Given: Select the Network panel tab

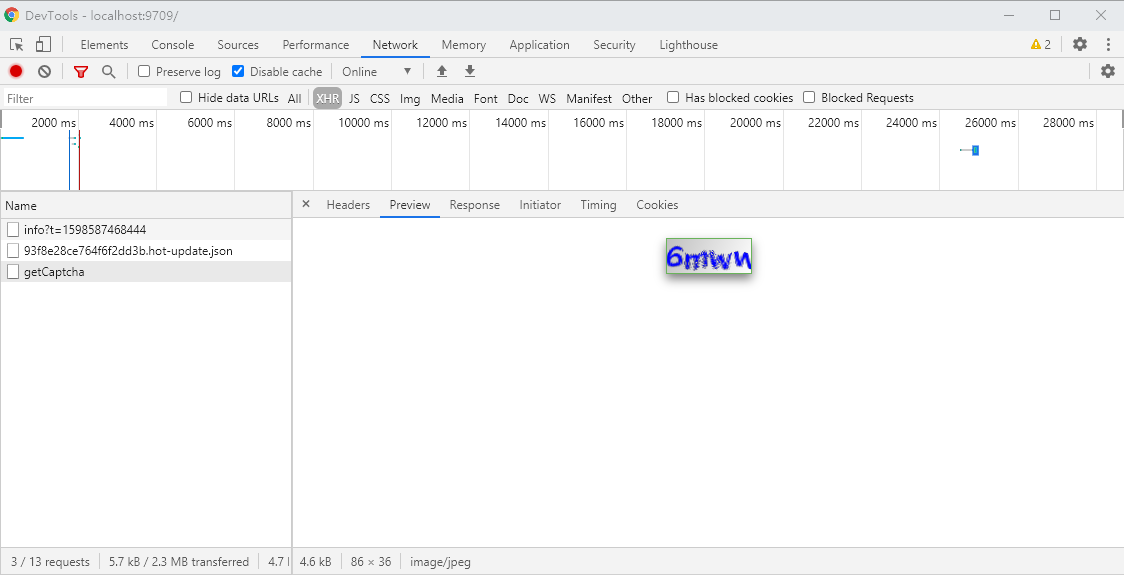Looking at the screenshot, I should tap(395, 44).
